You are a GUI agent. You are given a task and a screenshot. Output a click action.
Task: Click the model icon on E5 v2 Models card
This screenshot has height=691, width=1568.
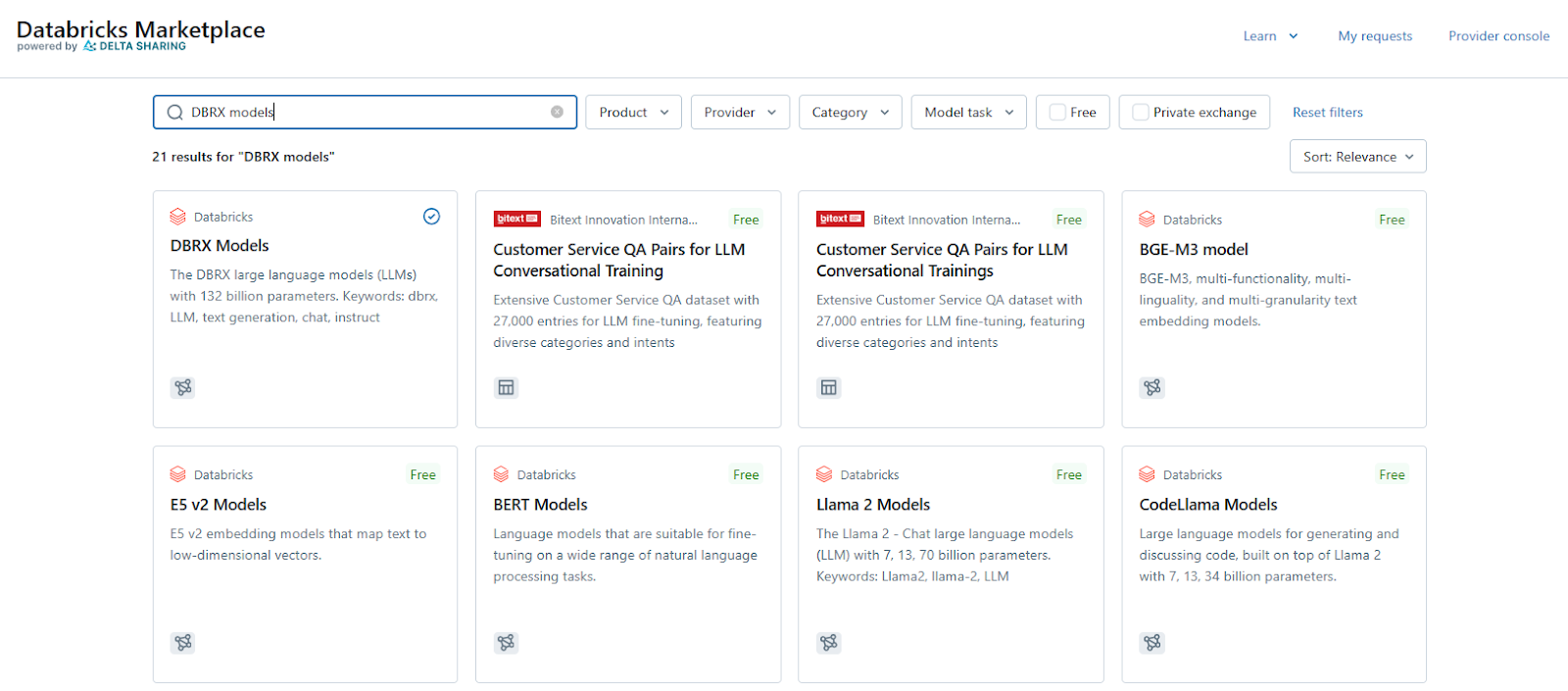[x=183, y=643]
